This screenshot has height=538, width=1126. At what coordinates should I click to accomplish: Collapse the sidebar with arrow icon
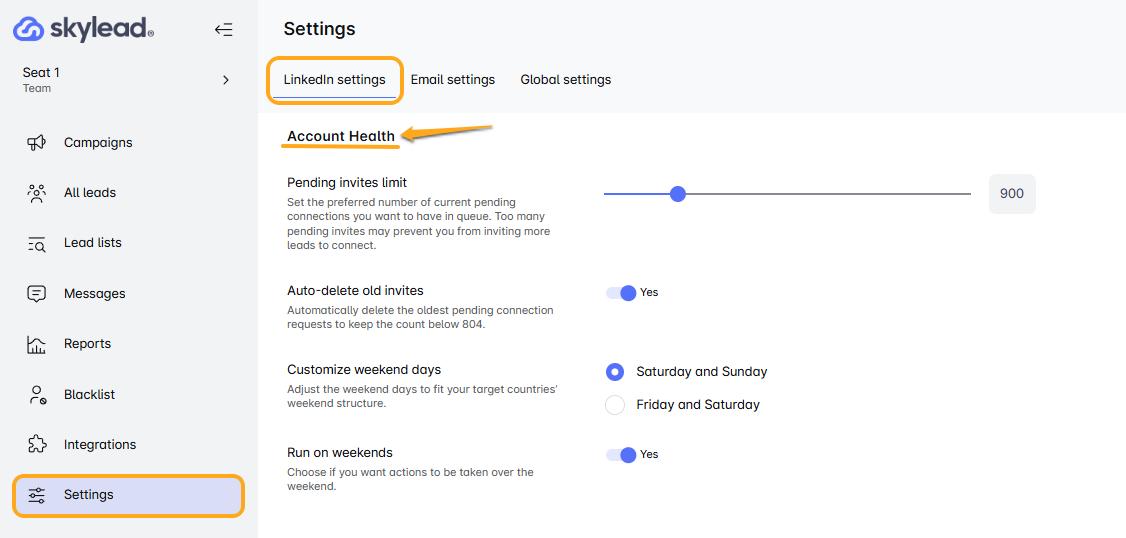click(223, 30)
